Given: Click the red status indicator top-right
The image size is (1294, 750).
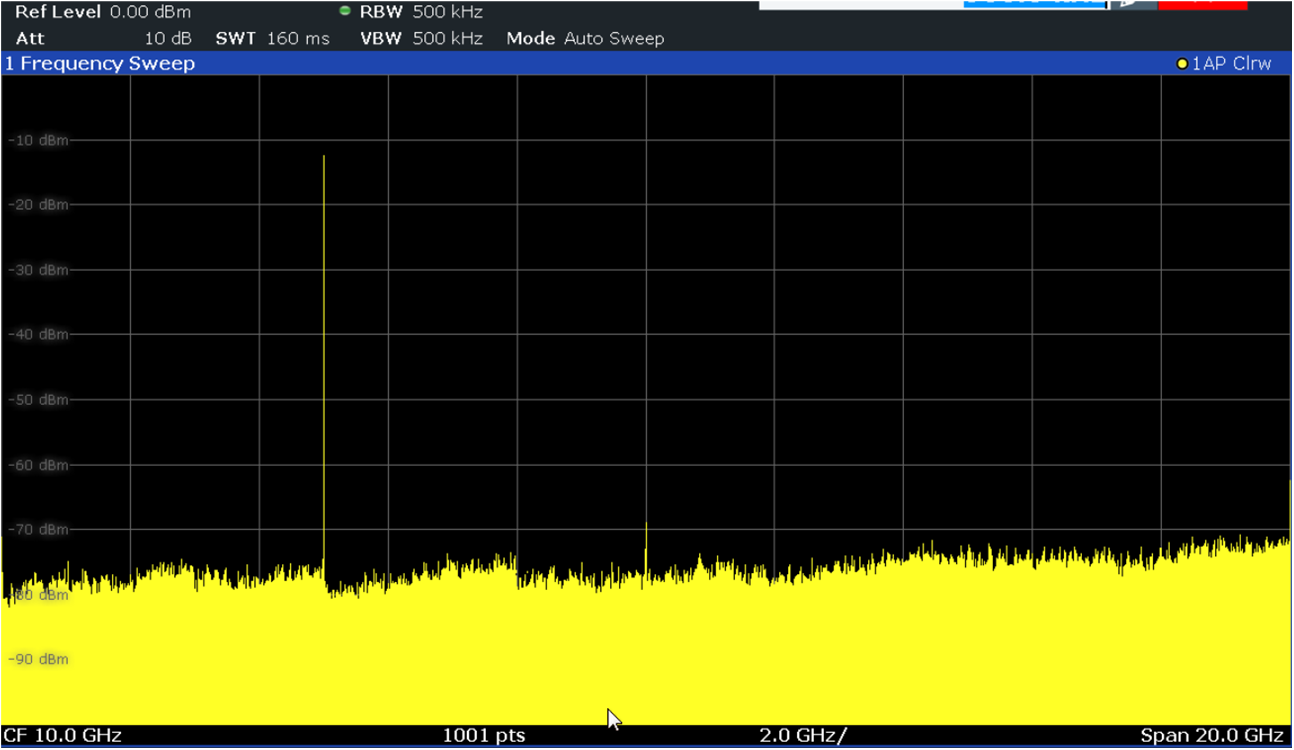Looking at the screenshot, I should (1201, 6).
